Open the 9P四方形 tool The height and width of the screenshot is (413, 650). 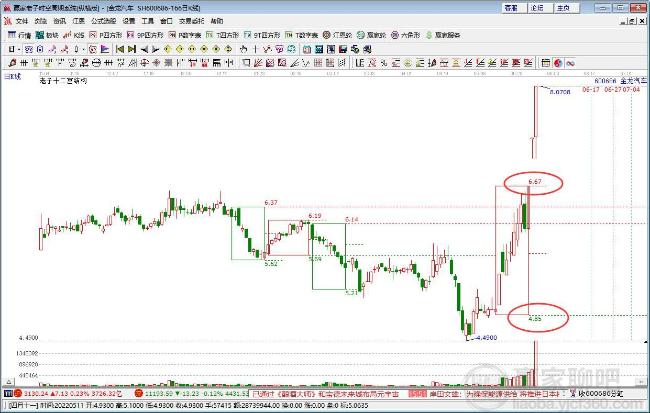145,35
